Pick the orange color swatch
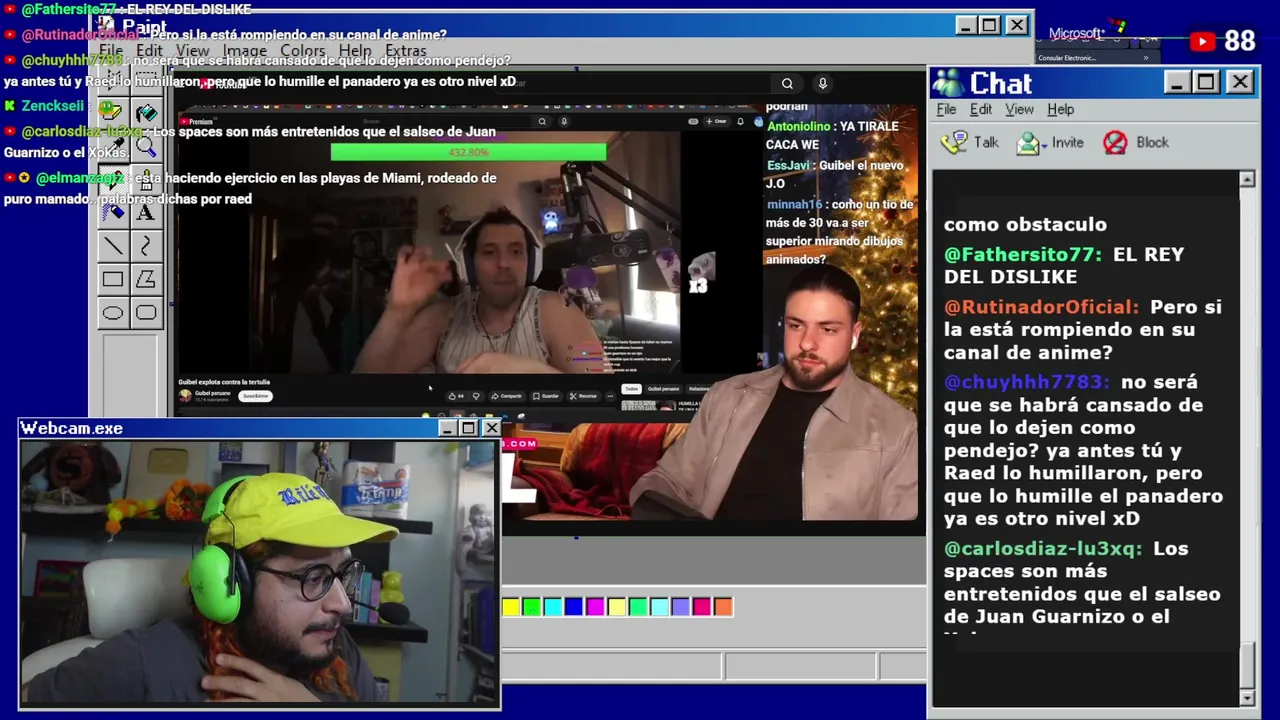This screenshot has height=720, width=1280. coord(723,607)
